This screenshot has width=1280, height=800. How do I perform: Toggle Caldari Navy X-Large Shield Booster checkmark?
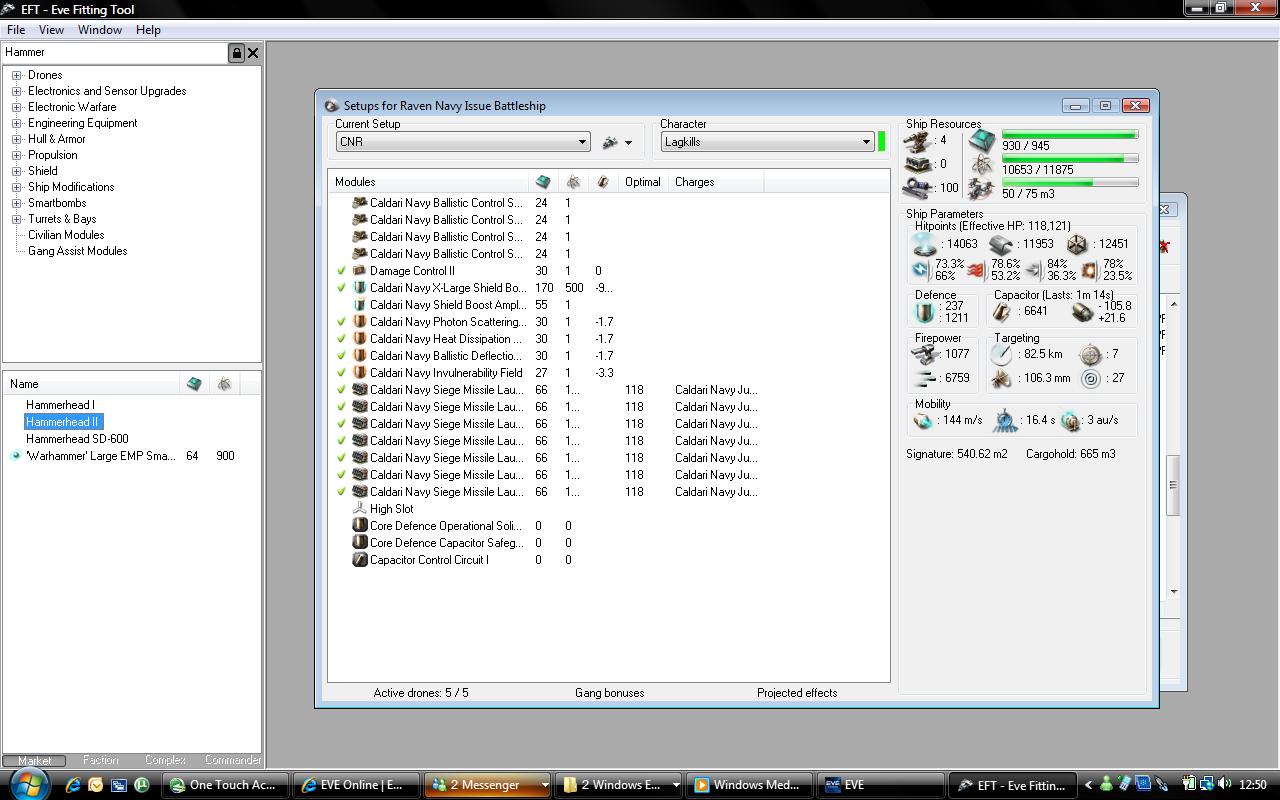(x=342, y=288)
